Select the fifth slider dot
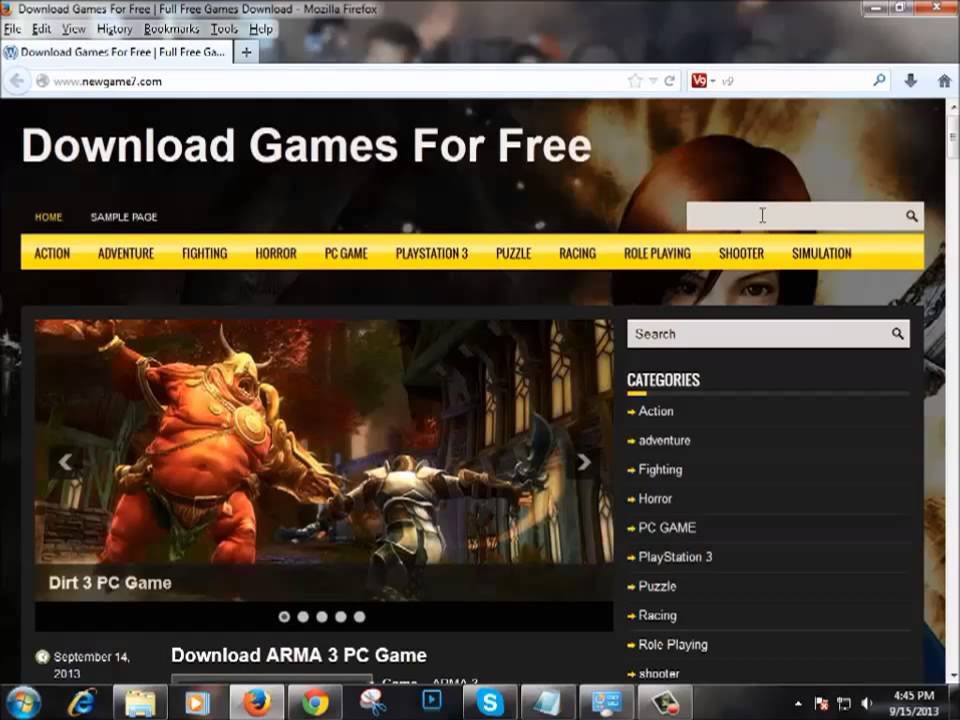The height and width of the screenshot is (720, 960). 360,617
